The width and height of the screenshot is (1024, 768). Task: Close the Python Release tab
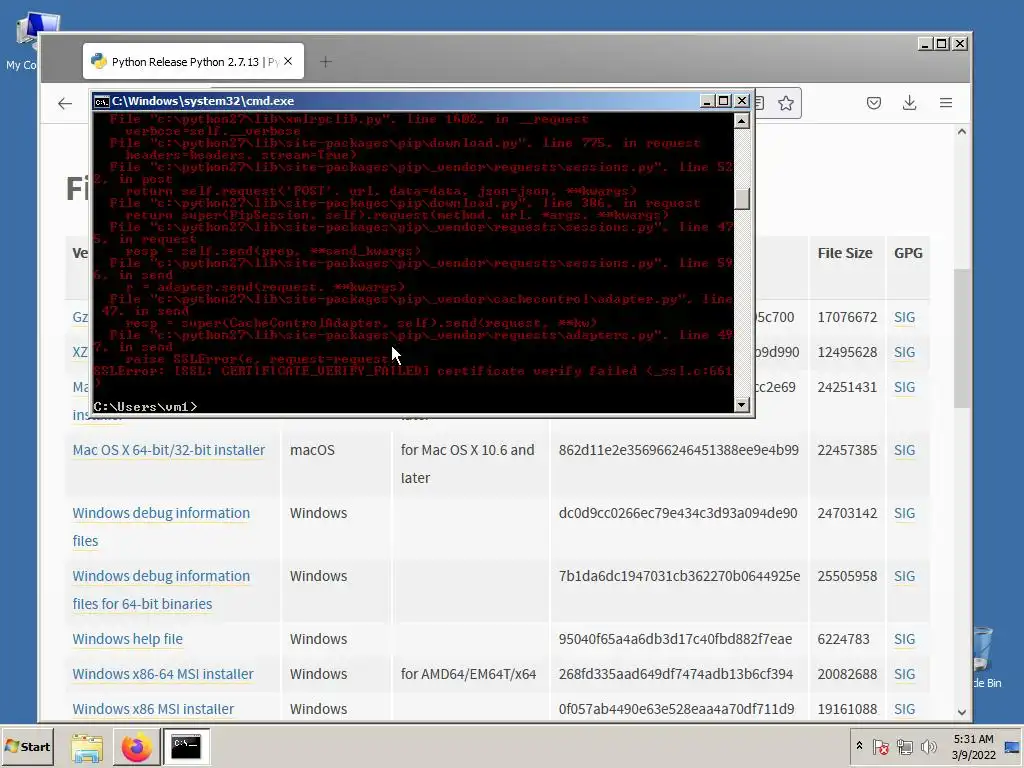click(288, 61)
